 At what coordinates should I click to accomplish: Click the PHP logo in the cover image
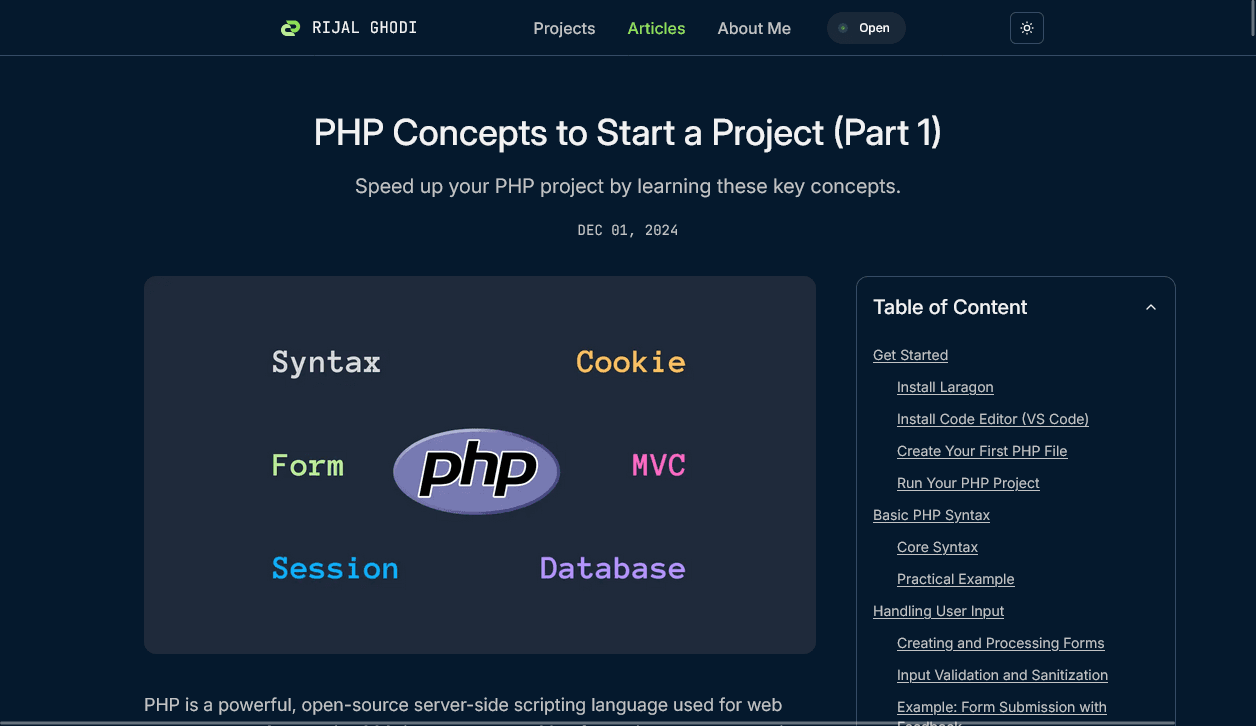tap(477, 470)
